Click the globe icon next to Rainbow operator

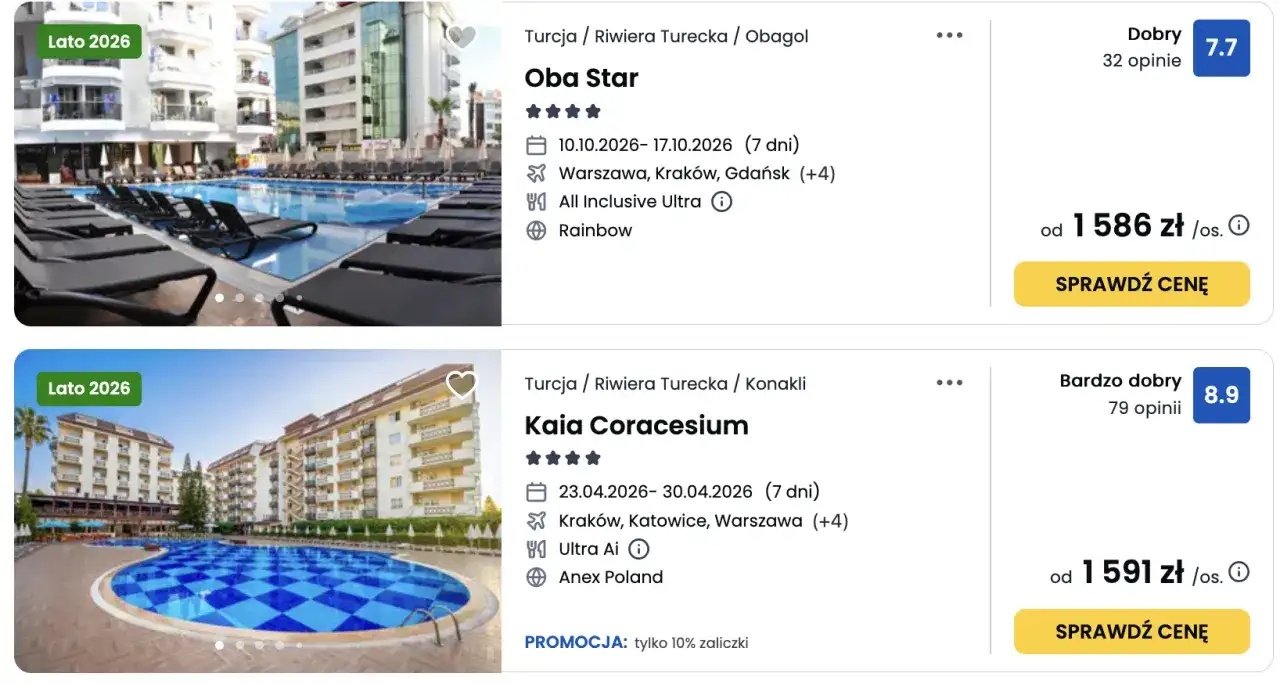point(536,230)
